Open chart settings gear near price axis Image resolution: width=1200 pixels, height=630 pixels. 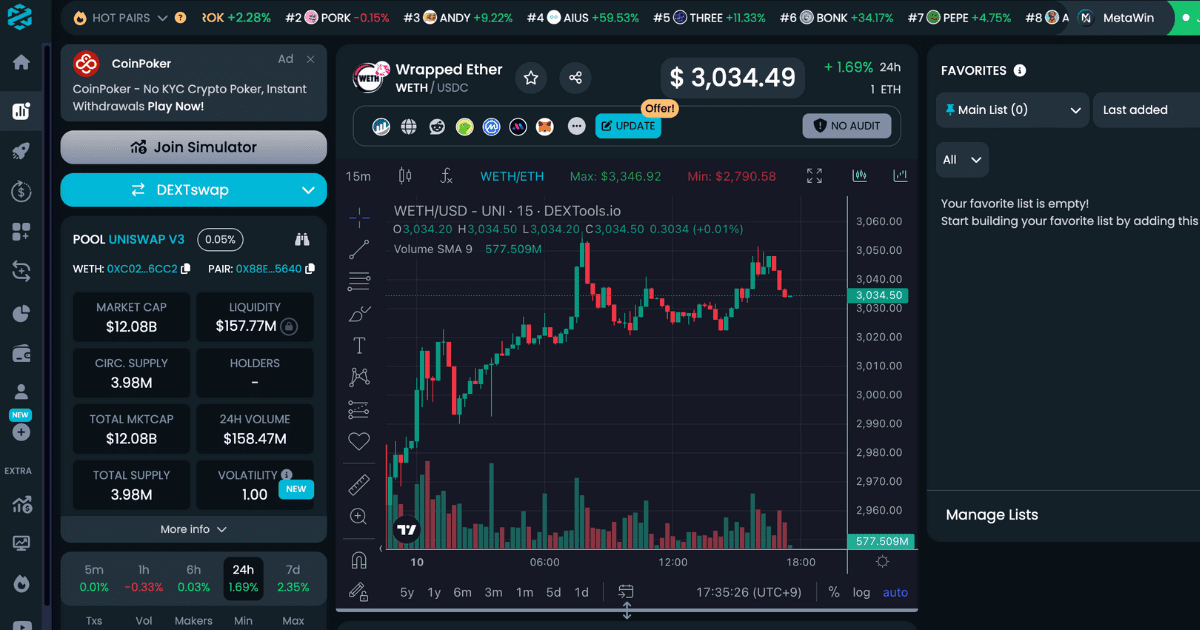(882, 561)
